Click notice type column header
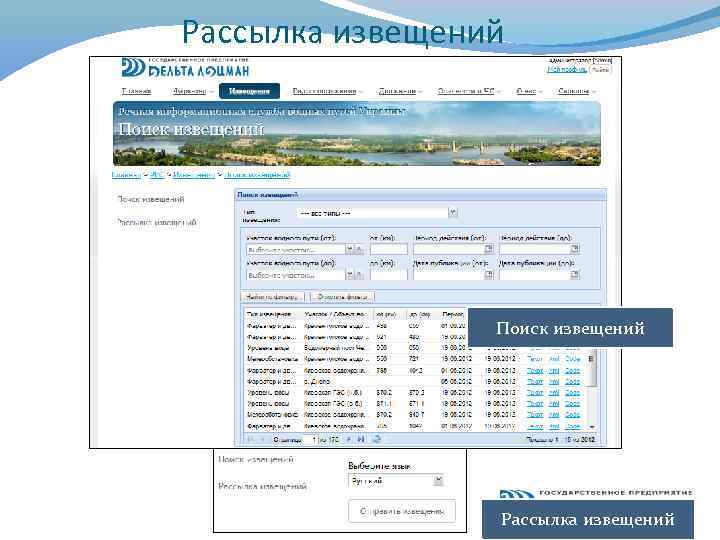 tap(272, 314)
